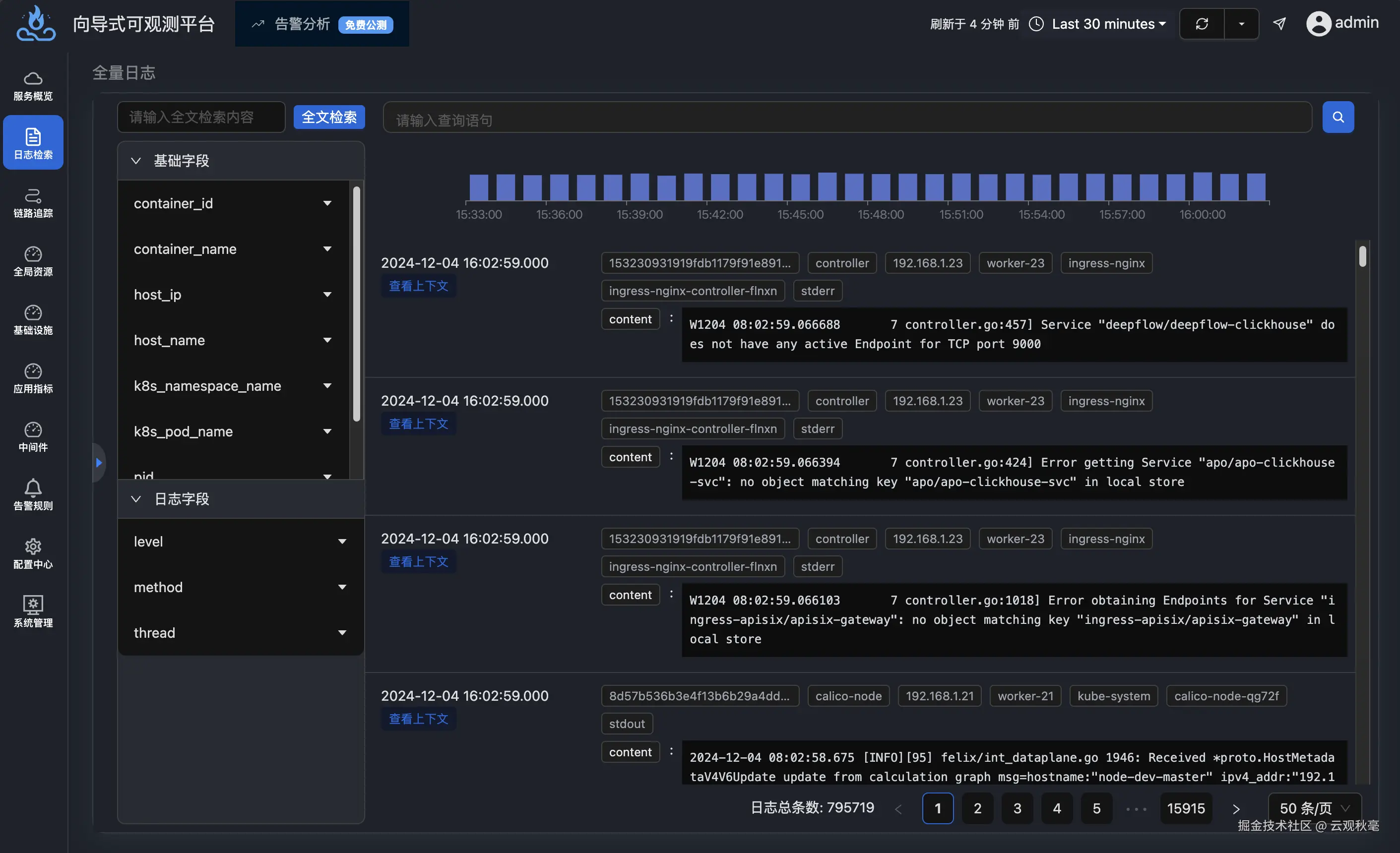Image resolution: width=1400 pixels, height=853 pixels.
Task: Open 系统管理 monitor icon
Action: (33, 604)
